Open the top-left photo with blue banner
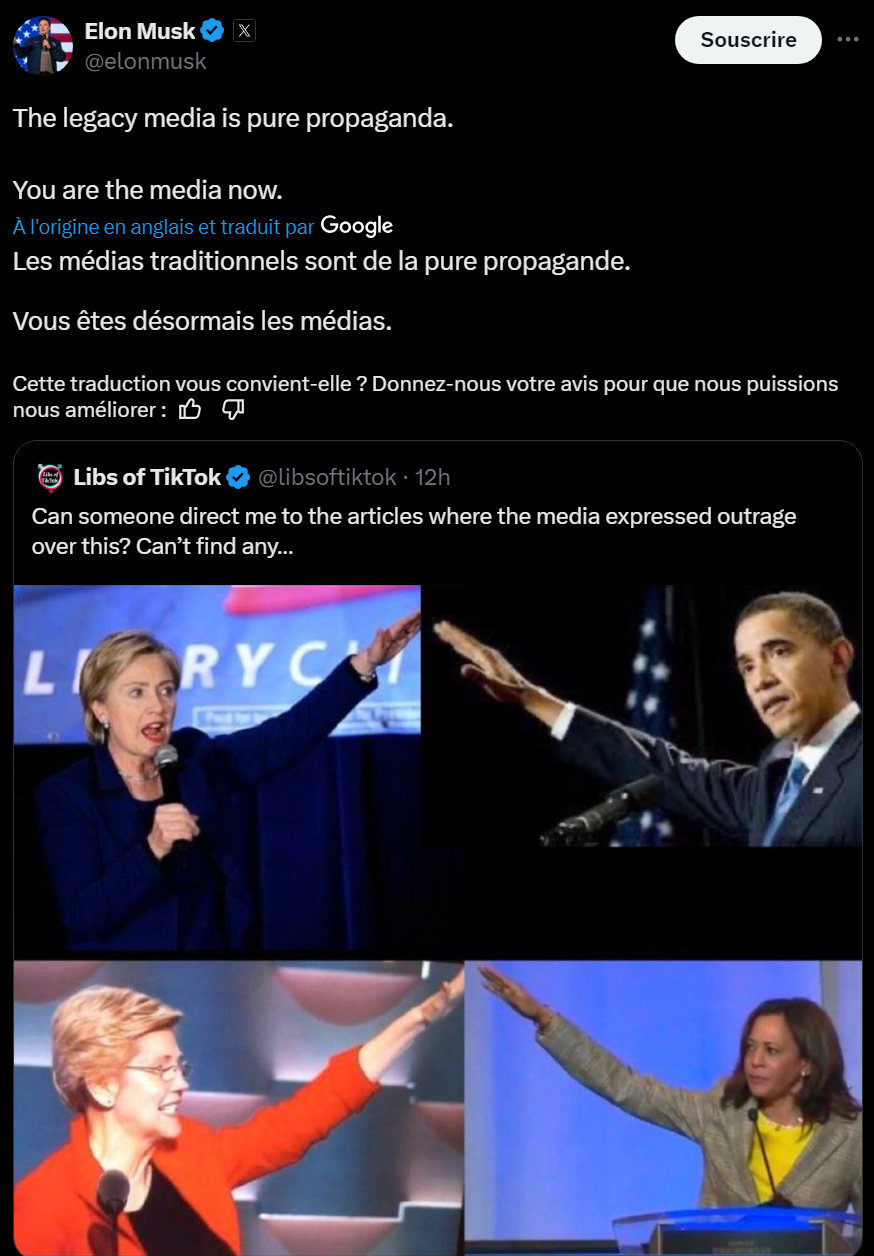The height and width of the screenshot is (1256, 874). (x=217, y=768)
